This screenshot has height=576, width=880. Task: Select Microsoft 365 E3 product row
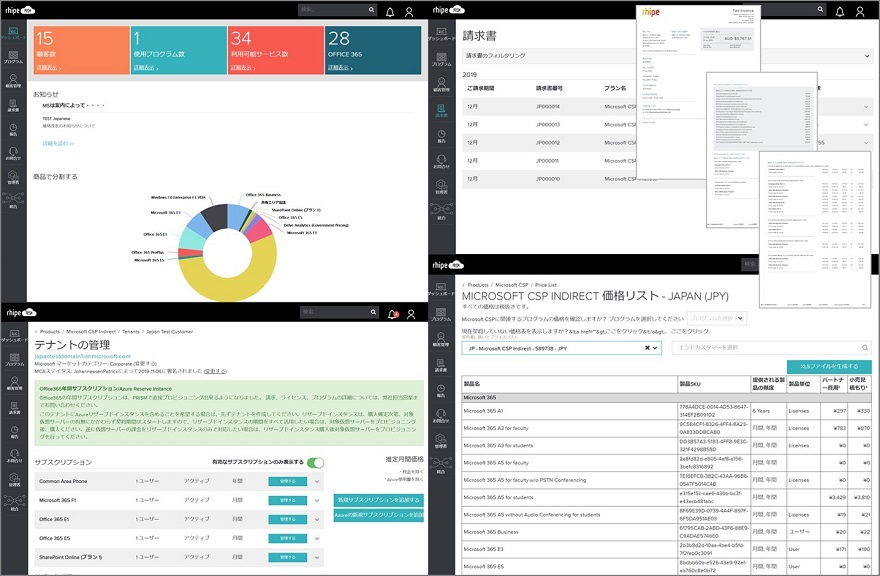click(x=666, y=550)
